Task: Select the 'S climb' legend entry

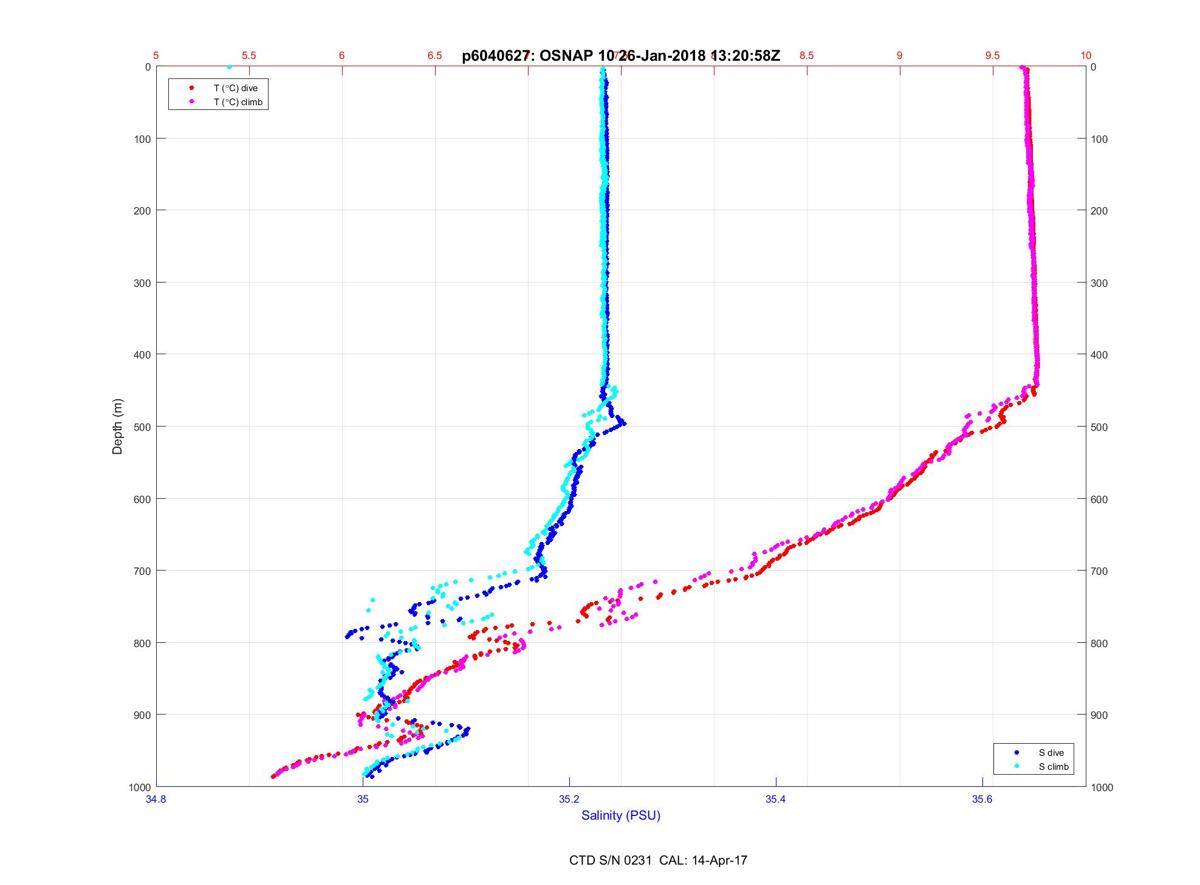Action: [x=1054, y=766]
